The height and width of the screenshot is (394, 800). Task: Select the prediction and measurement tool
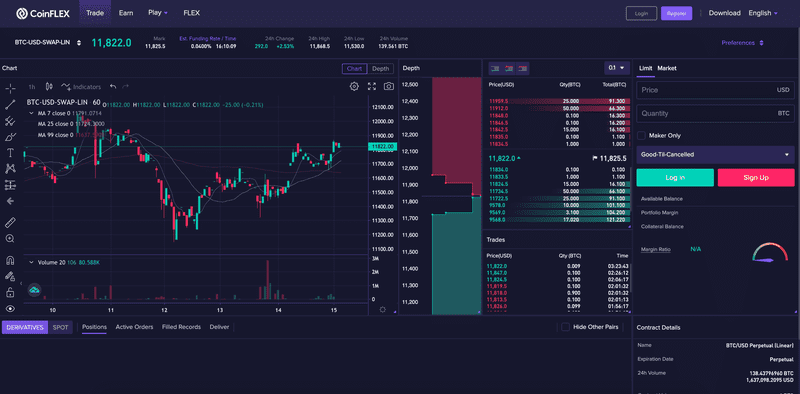(x=10, y=185)
